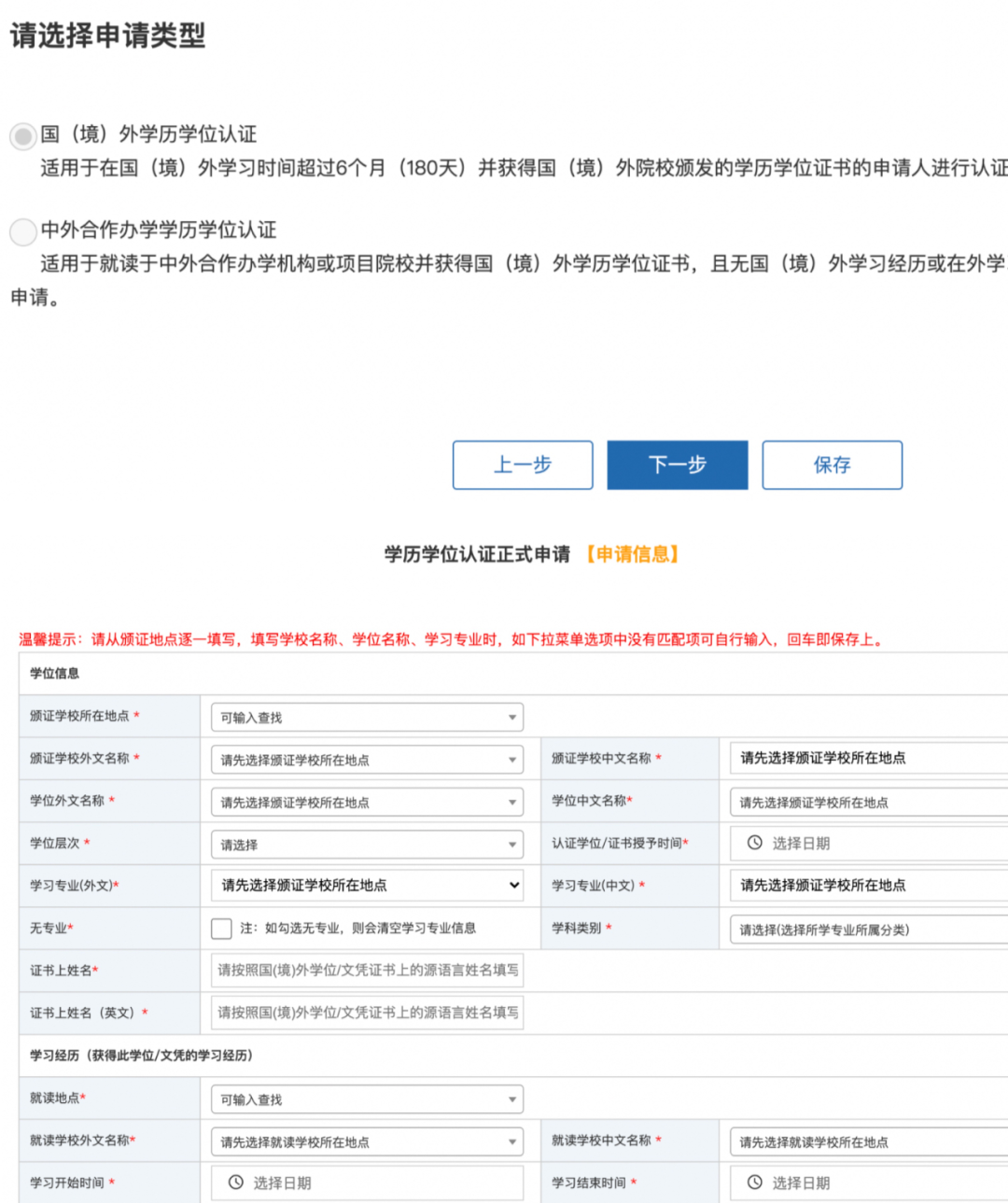This screenshot has height=1203, width=1008.
Task: Select the 国（境）外学历学位认证 radio option
Action: tap(22, 135)
